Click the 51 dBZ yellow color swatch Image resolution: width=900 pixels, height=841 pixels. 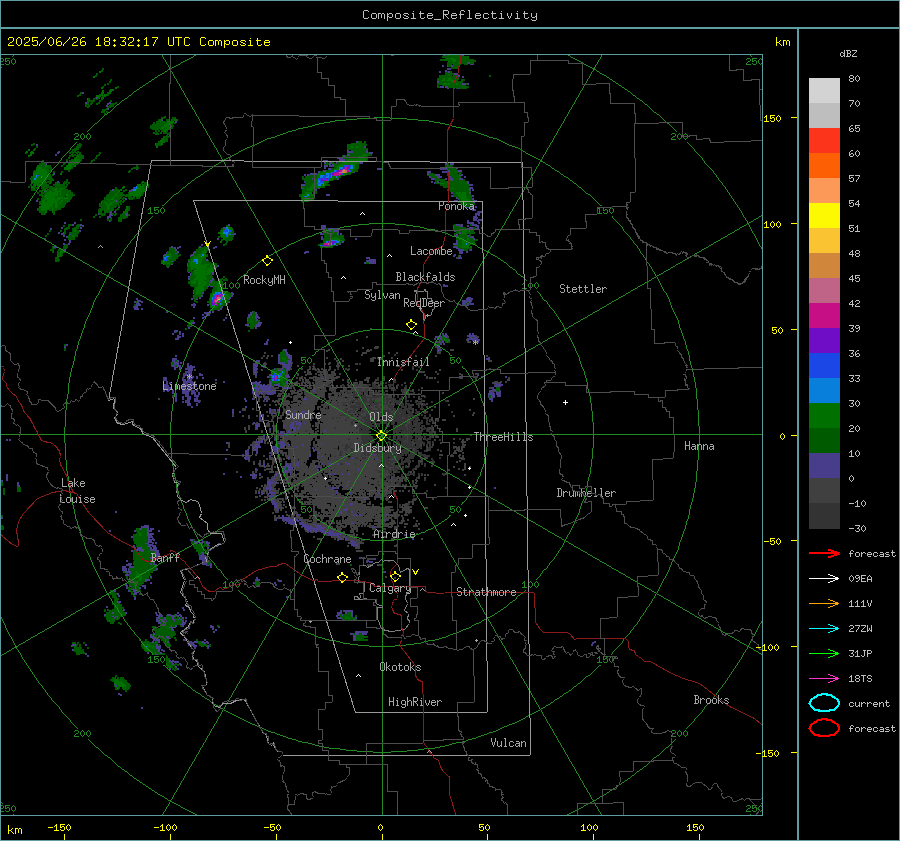pyautogui.click(x=824, y=216)
